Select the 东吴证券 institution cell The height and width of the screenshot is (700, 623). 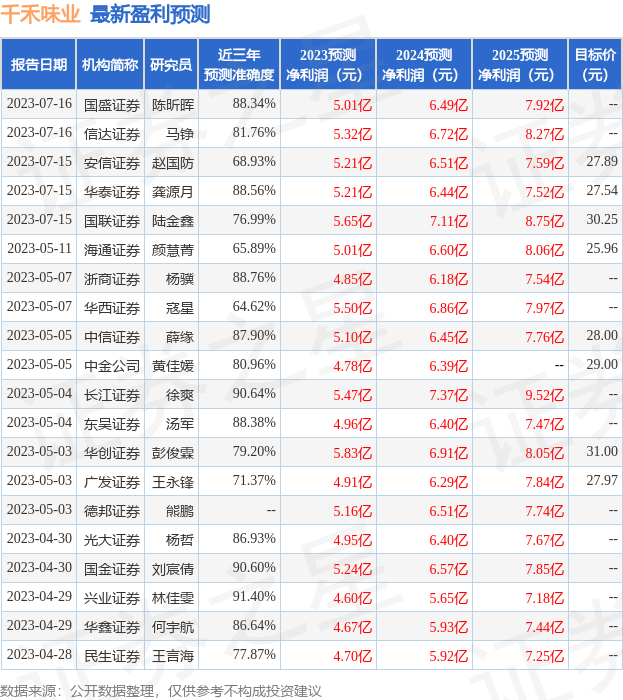click(x=112, y=425)
